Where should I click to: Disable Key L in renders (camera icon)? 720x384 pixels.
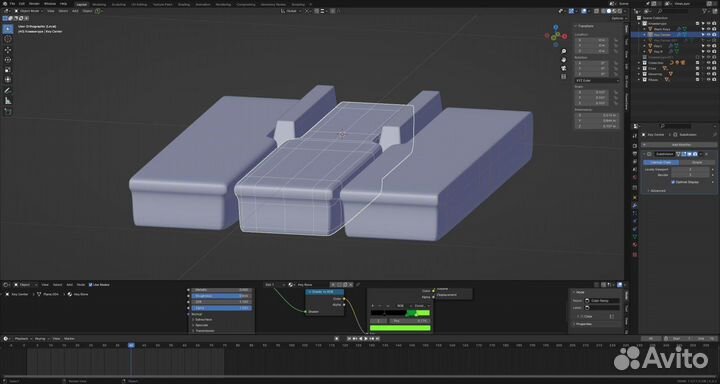[x=714, y=46]
